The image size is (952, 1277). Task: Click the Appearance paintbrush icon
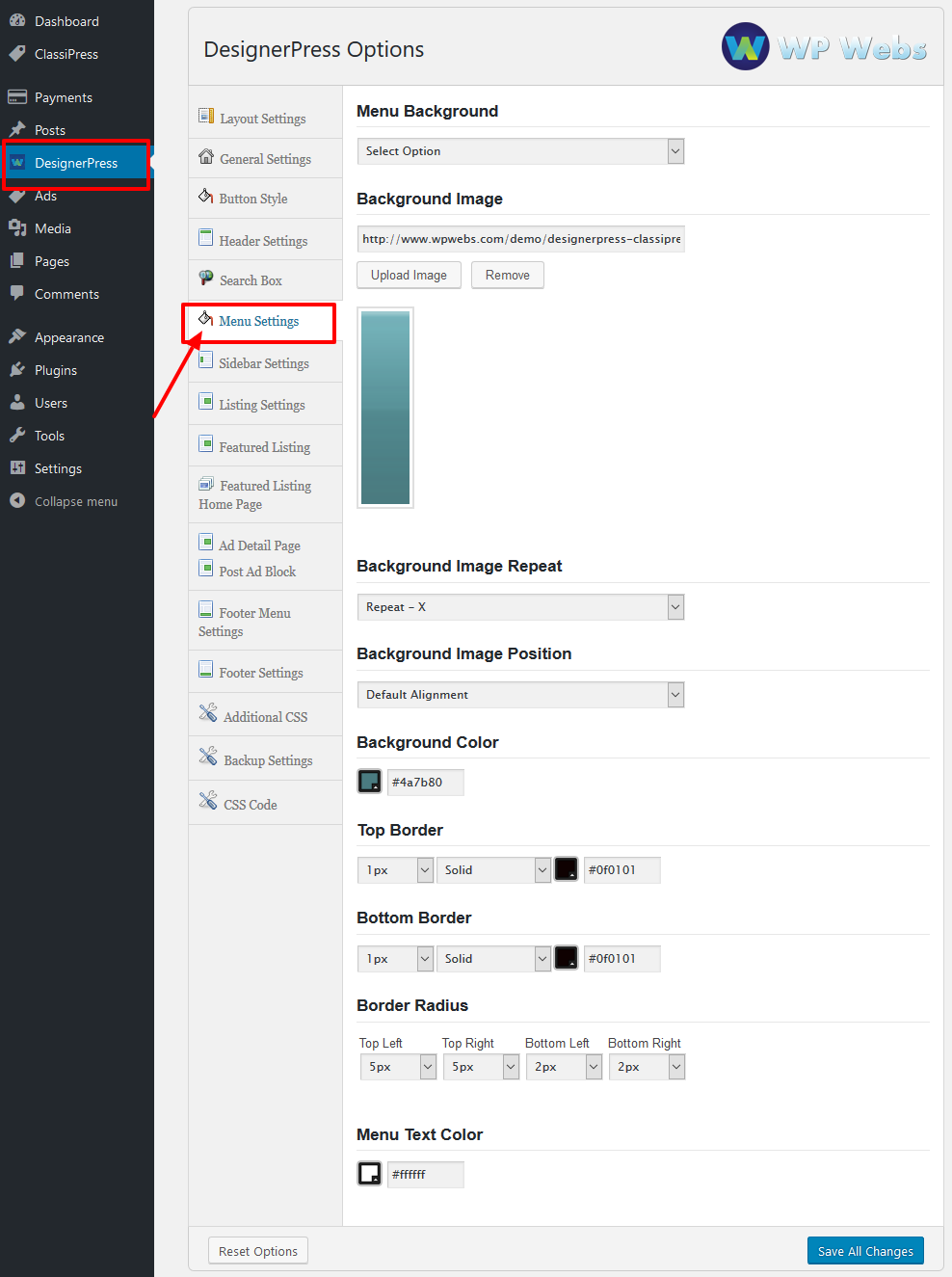click(17, 336)
